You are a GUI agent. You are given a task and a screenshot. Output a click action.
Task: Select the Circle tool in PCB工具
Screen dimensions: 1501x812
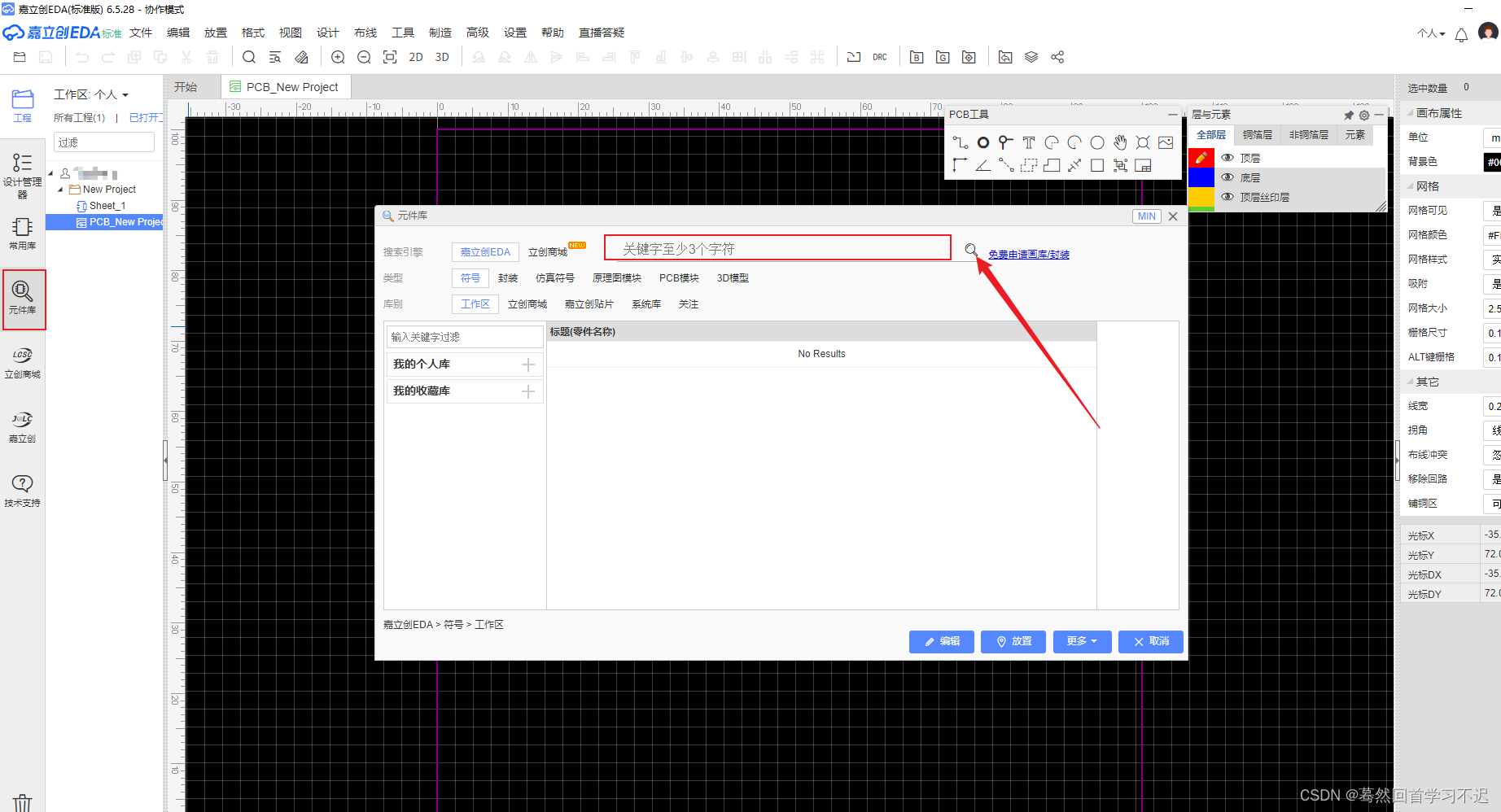click(x=1097, y=142)
